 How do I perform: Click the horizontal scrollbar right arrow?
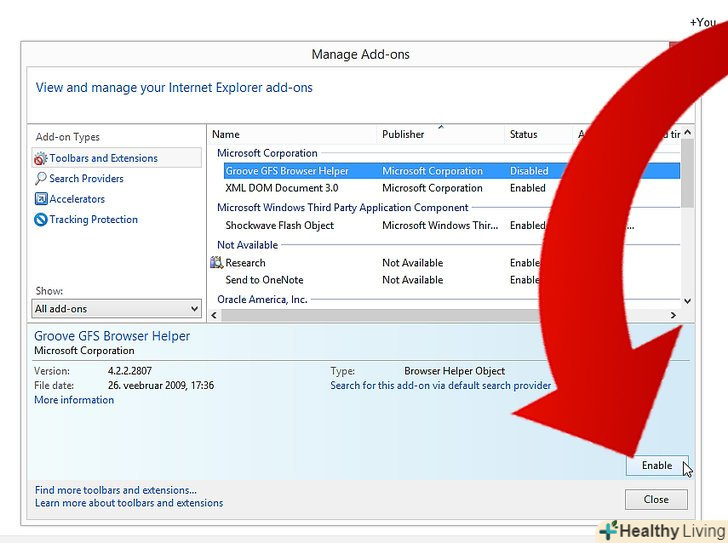pos(673,315)
